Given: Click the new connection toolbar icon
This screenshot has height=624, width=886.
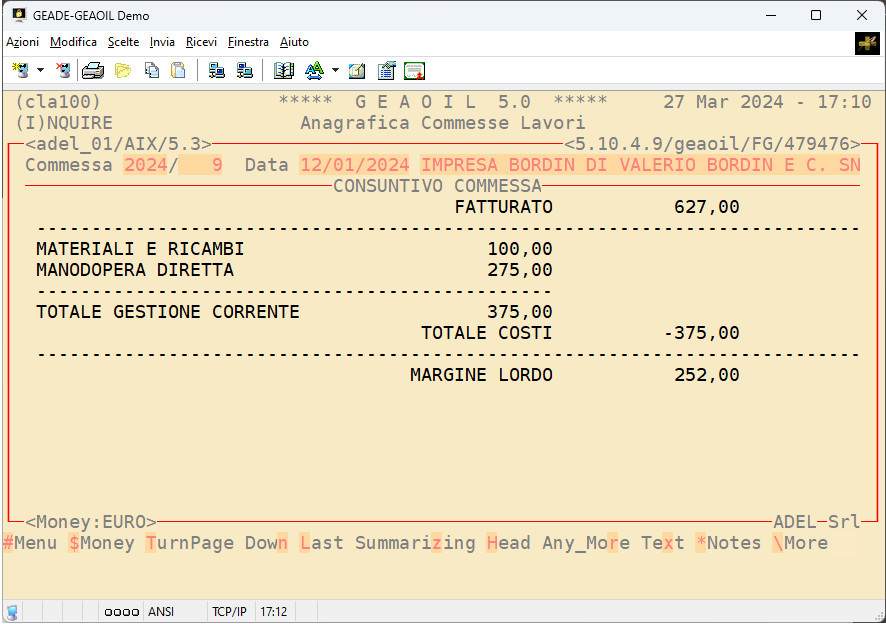Looking at the screenshot, I should coord(20,70).
